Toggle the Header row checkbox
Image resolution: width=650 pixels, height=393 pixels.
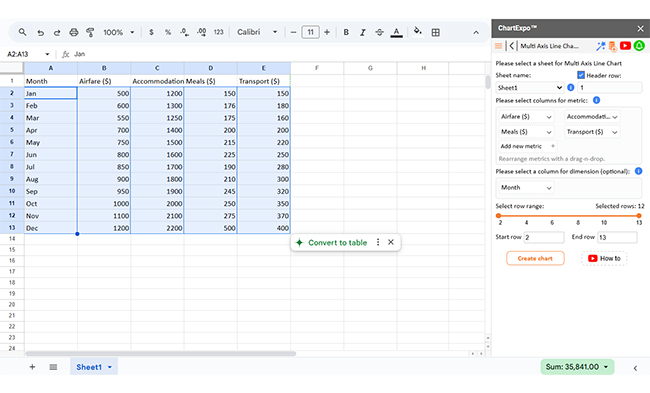581,75
